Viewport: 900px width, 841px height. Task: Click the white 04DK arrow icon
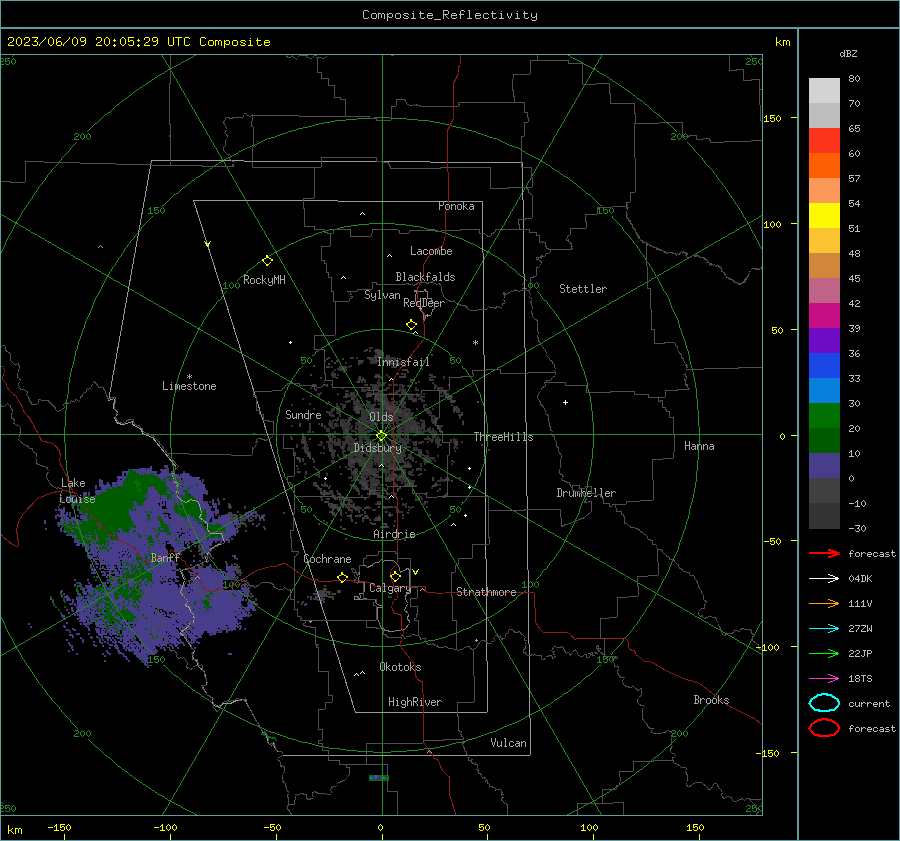pyautogui.click(x=824, y=578)
